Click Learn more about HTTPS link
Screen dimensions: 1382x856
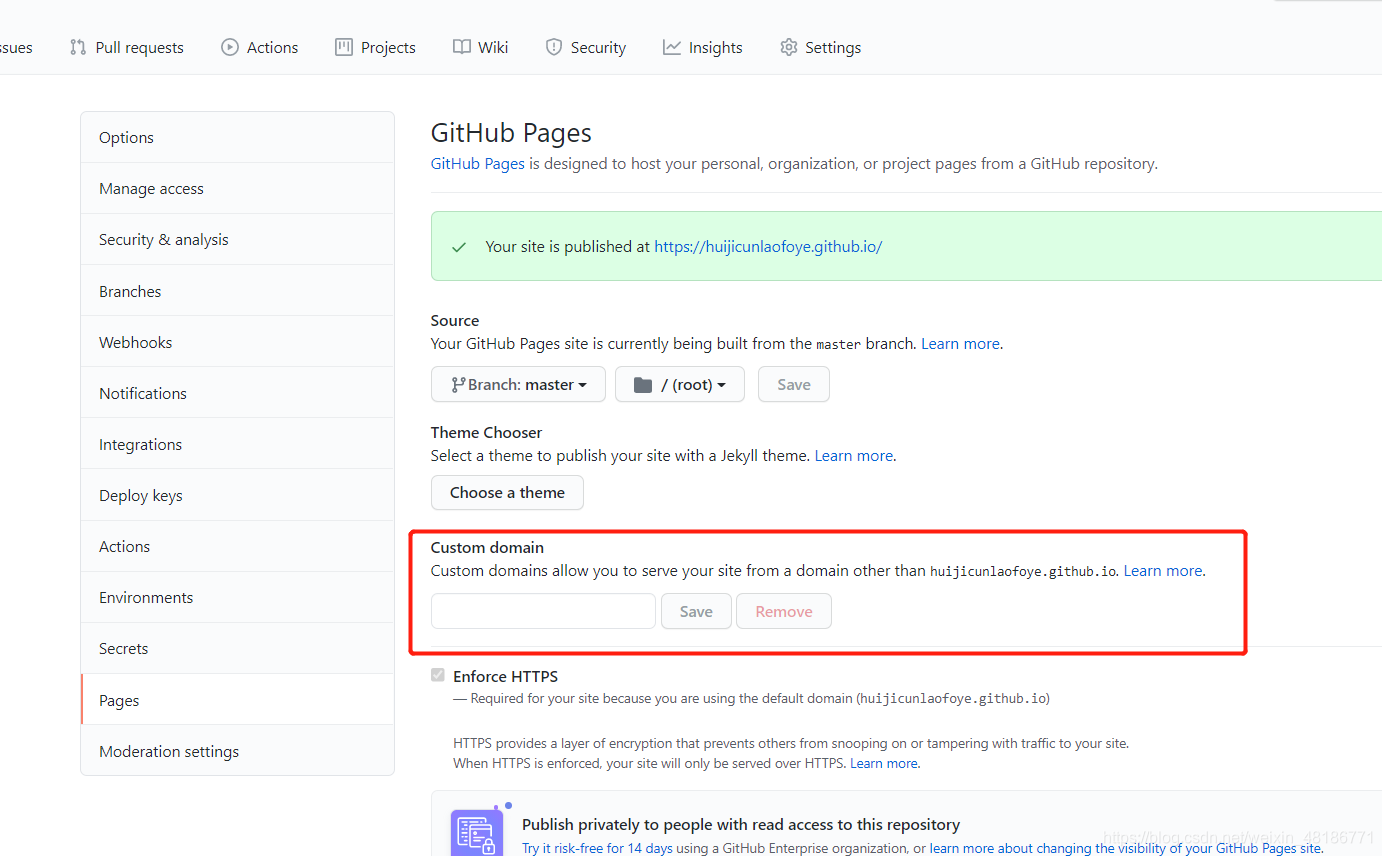pyautogui.click(x=884, y=763)
